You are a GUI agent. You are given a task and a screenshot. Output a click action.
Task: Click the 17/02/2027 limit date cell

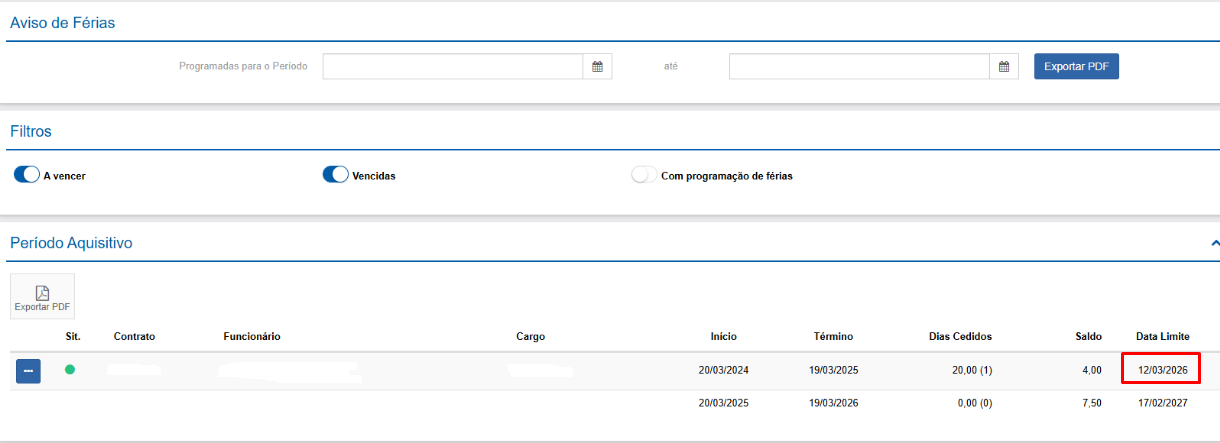click(x=1162, y=403)
